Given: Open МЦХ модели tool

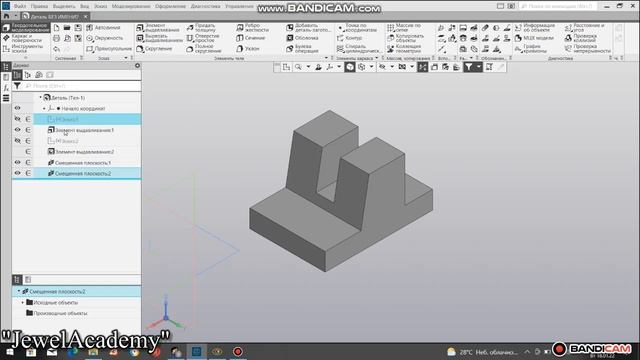Looking at the screenshot, I should [534, 38].
